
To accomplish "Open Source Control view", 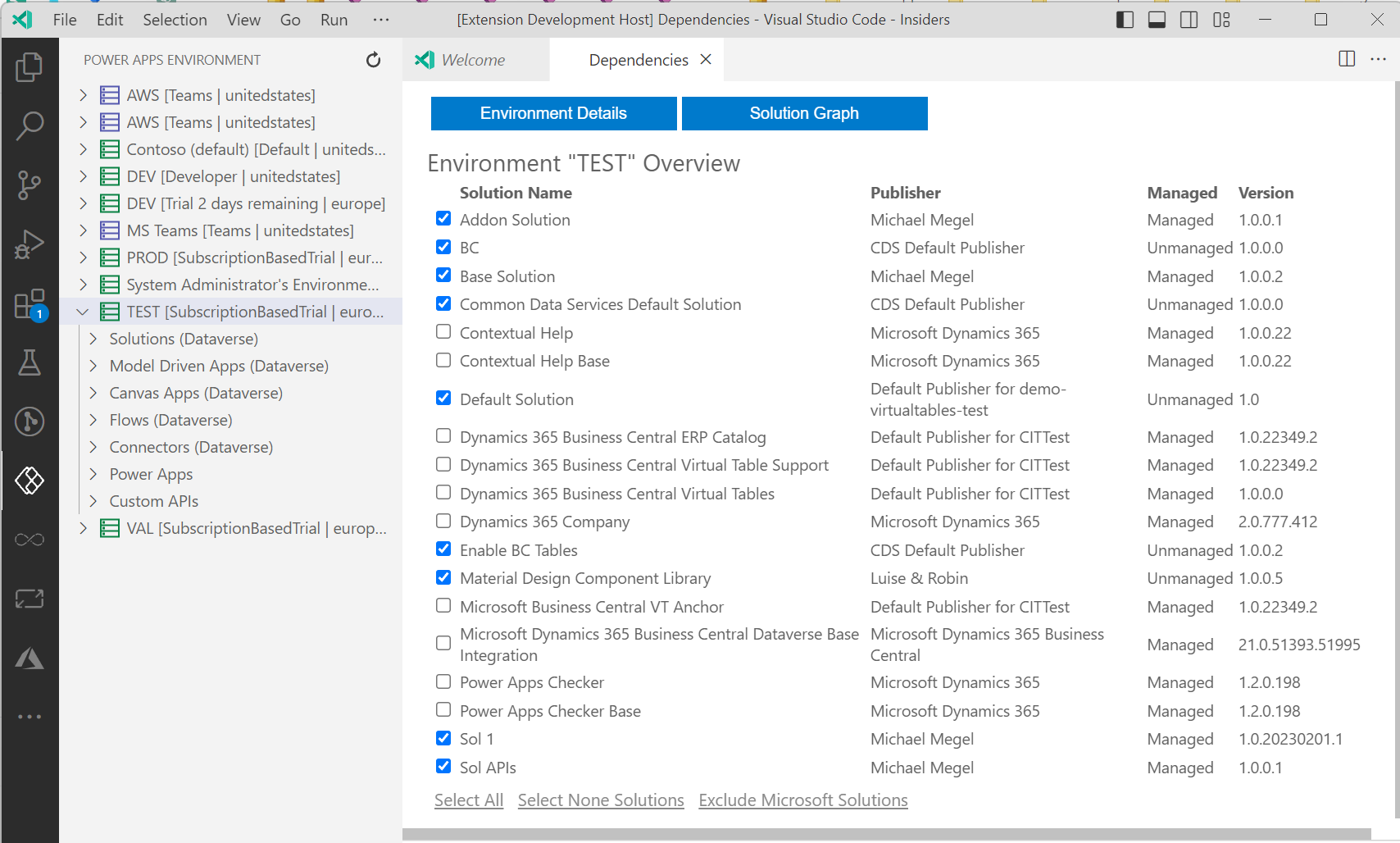I will (x=30, y=185).
